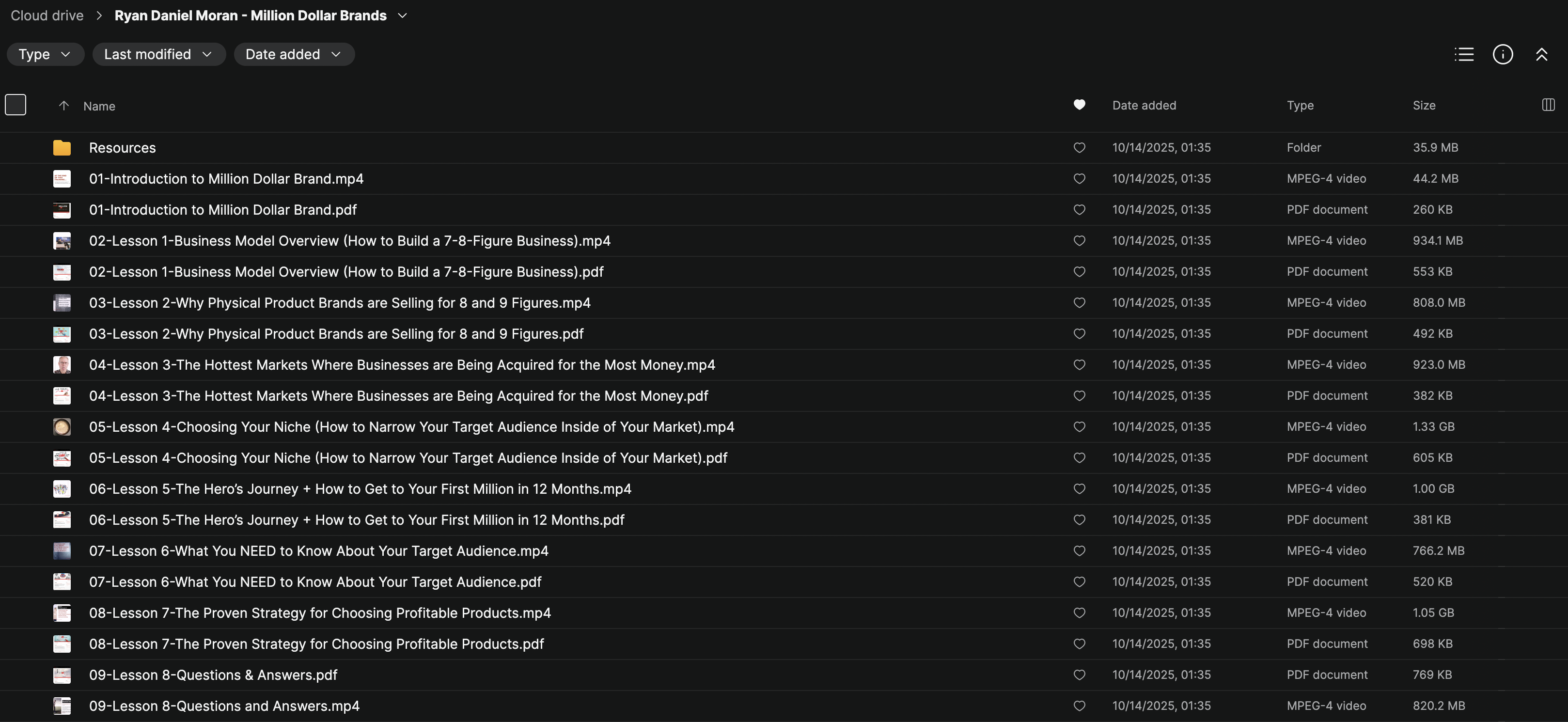The height and width of the screenshot is (722, 1568).
Task: Click thumbnail of 05-Lesson 4 mp4 file
Action: tap(62, 427)
